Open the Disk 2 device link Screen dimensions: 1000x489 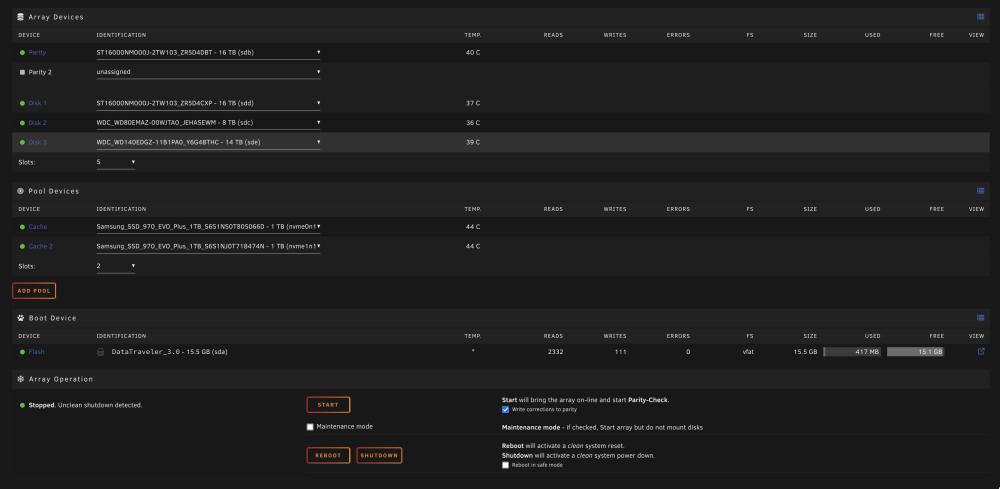(38, 122)
